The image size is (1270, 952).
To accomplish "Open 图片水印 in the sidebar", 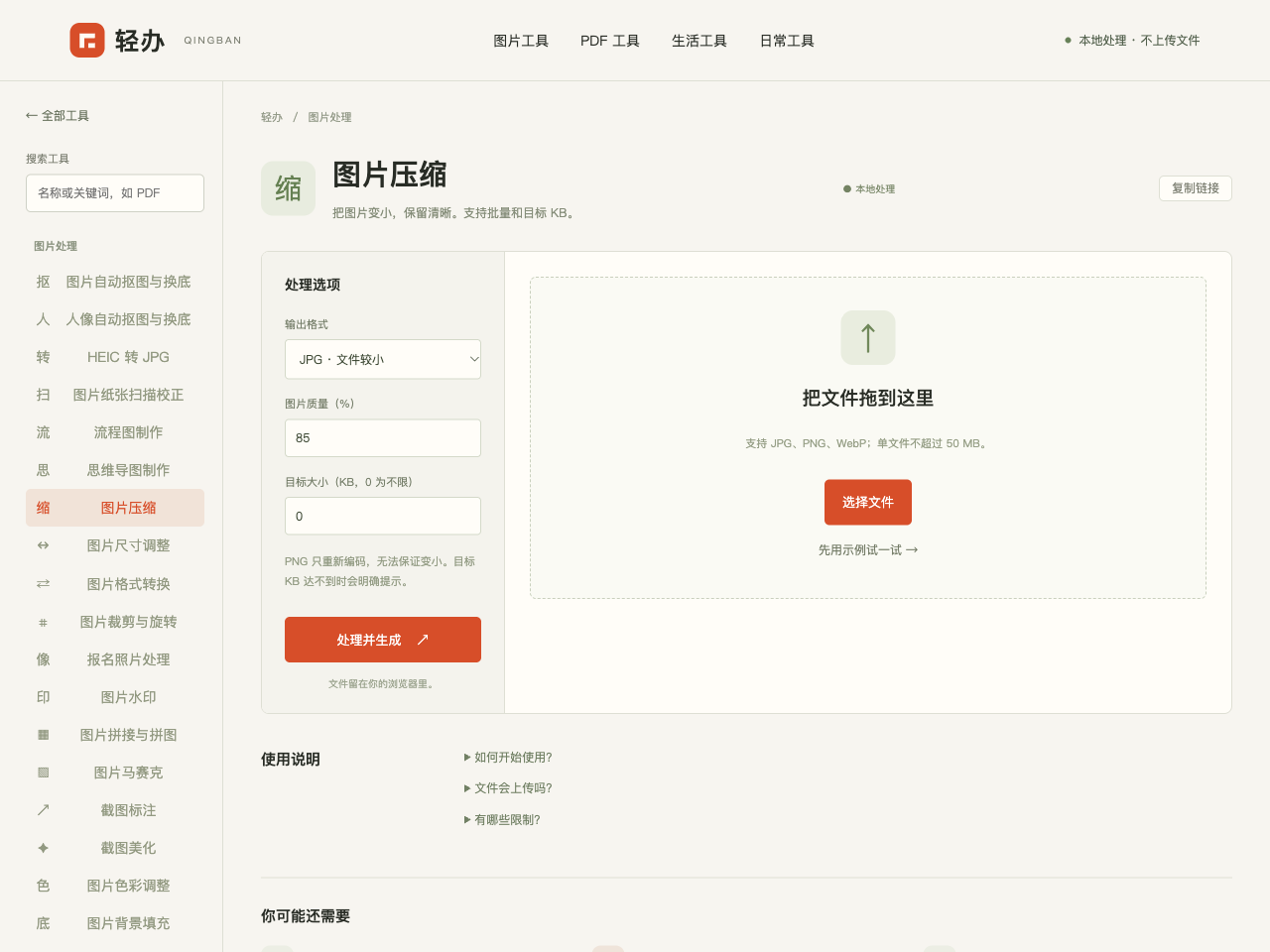I will click(115, 697).
